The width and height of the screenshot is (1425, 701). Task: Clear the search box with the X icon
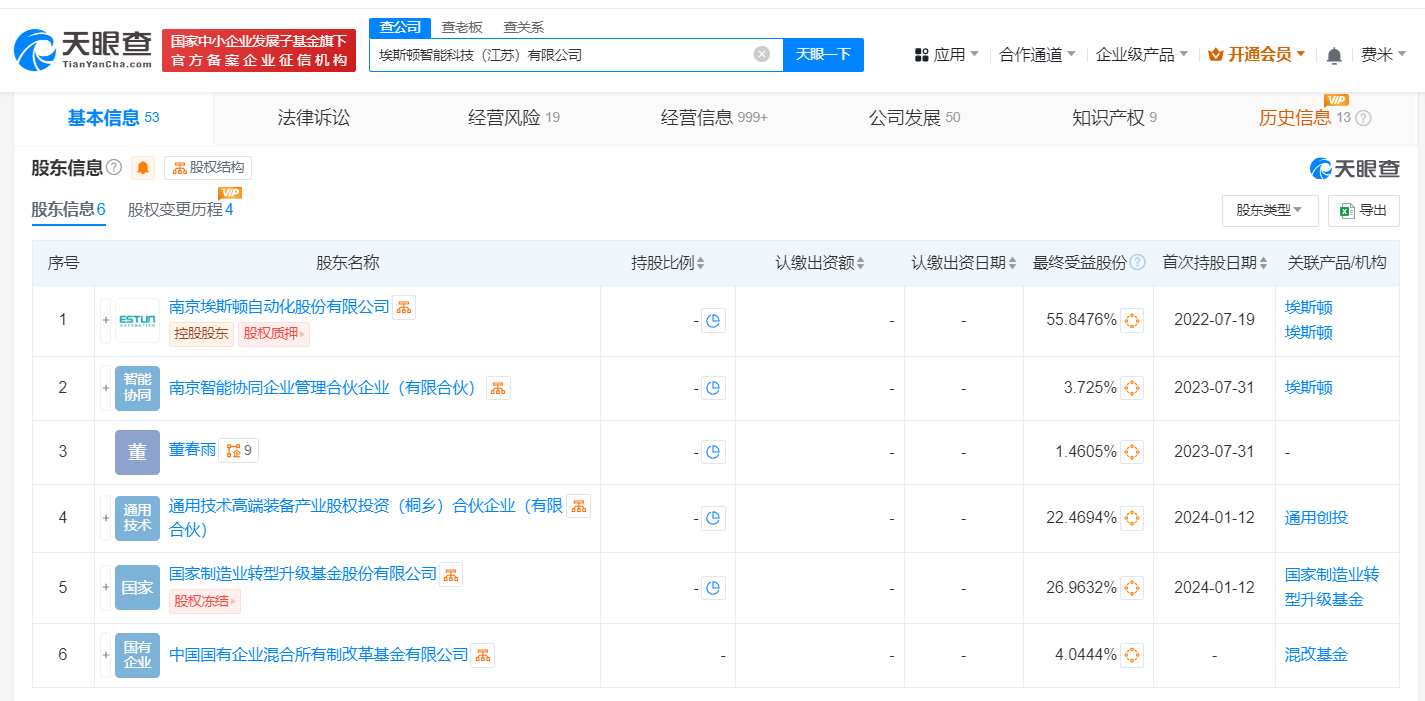tap(761, 55)
